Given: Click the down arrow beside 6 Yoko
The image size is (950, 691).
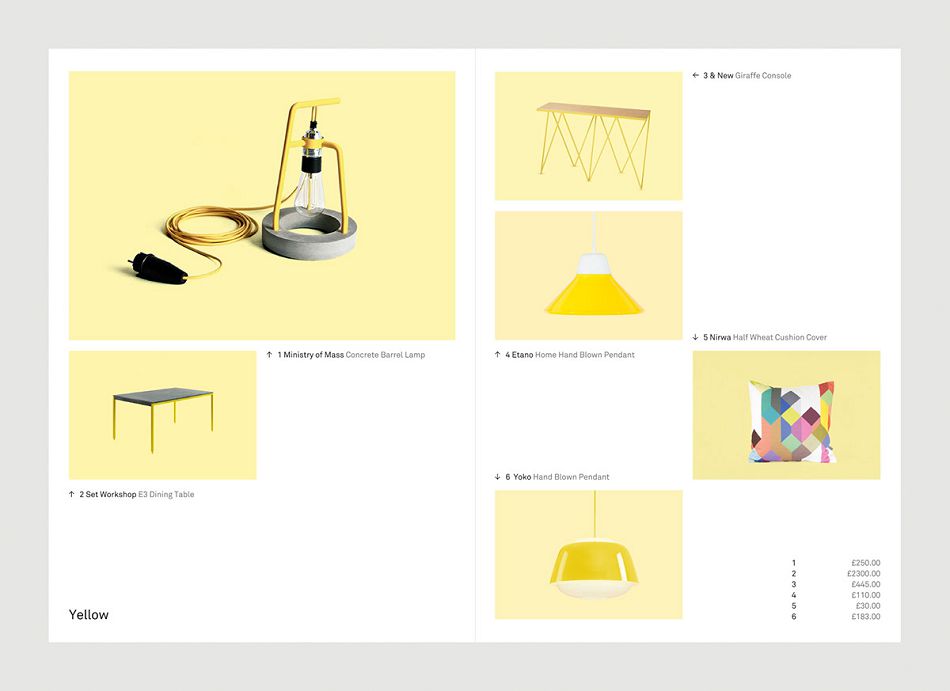Looking at the screenshot, I should 498,477.
